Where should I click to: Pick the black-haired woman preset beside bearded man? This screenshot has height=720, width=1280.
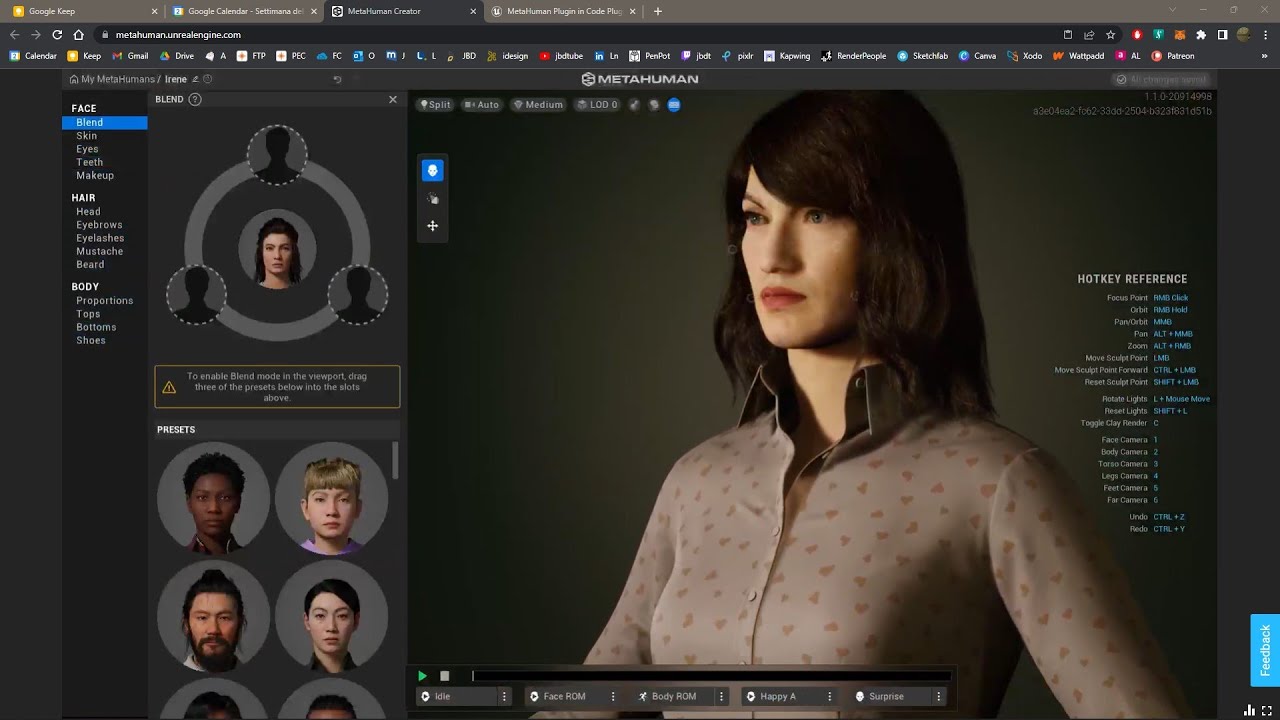tap(331, 616)
